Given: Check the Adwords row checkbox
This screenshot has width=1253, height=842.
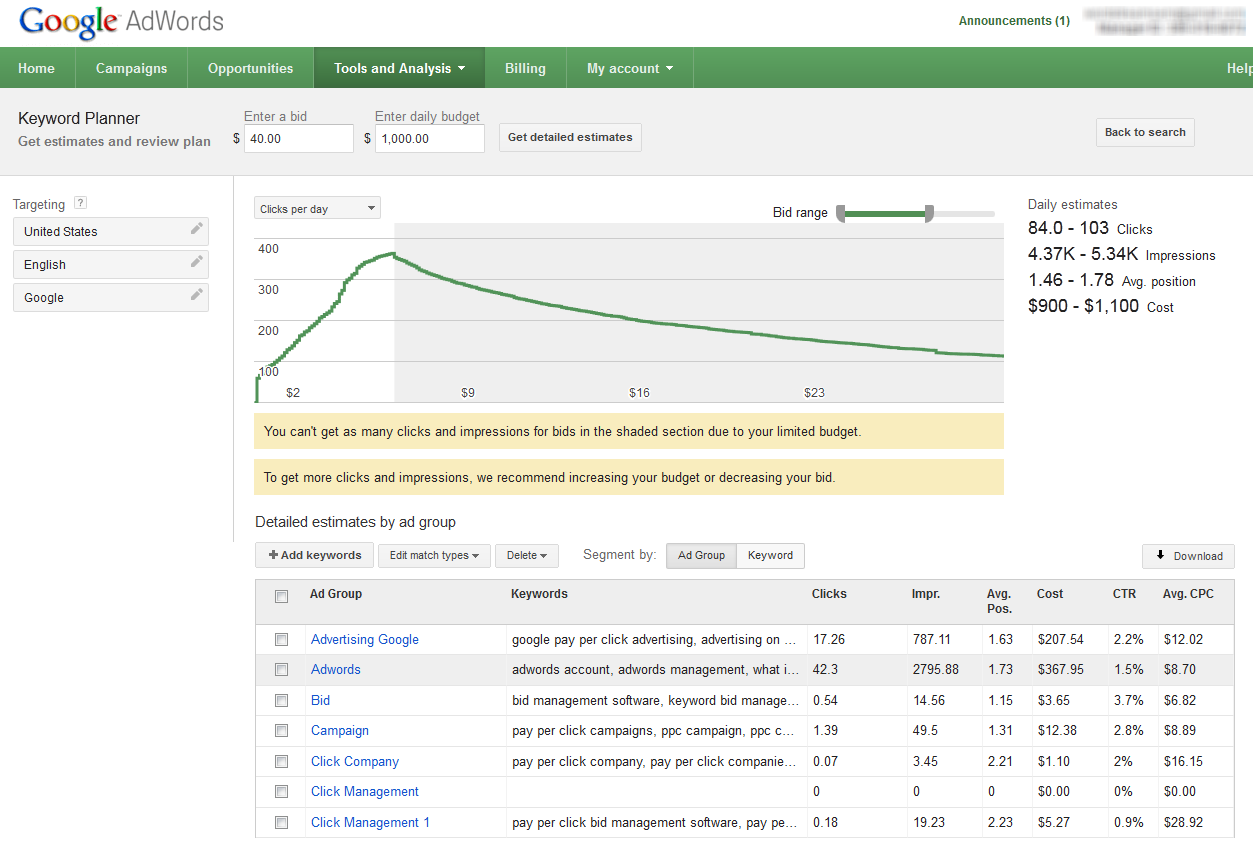Looking at the screenshot, I should point(282,670).
